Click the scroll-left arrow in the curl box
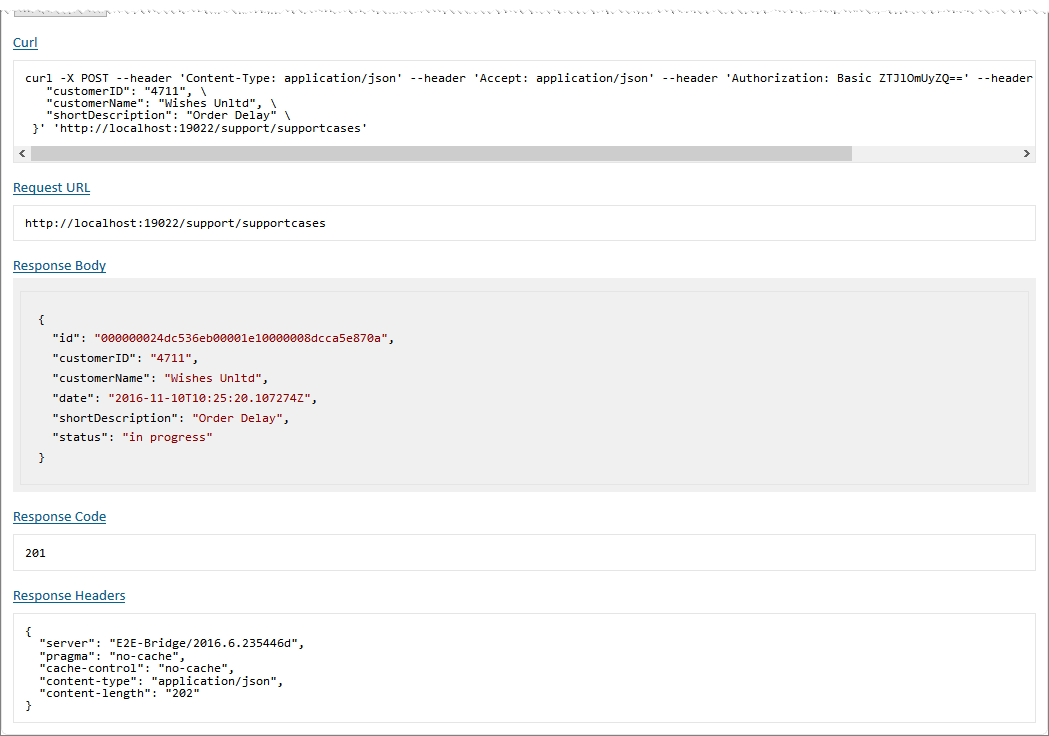The width and height of the screenshot is (1049, 736). pyautogui.click(x=22, y=154)
